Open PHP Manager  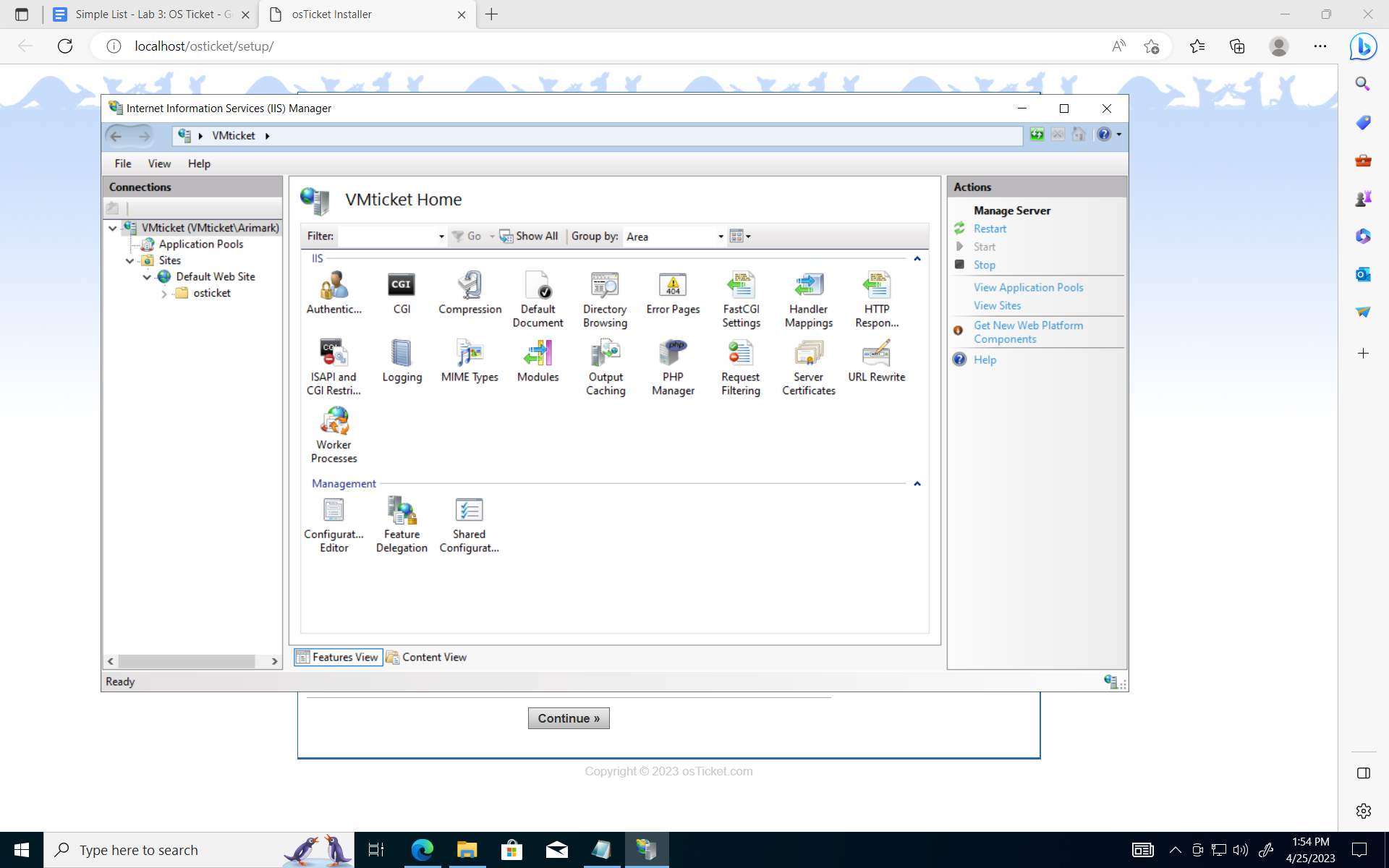[x=673, y=367]
